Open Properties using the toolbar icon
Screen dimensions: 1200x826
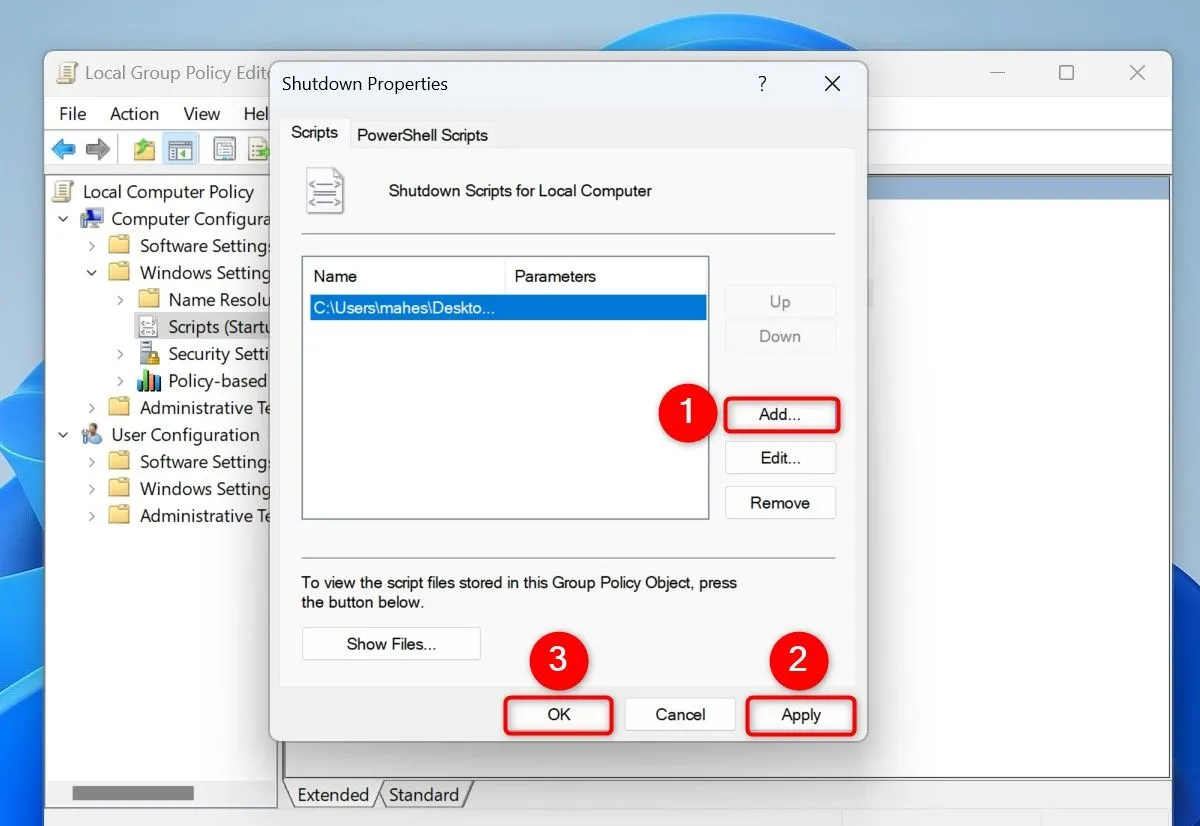tap(224, 148)
